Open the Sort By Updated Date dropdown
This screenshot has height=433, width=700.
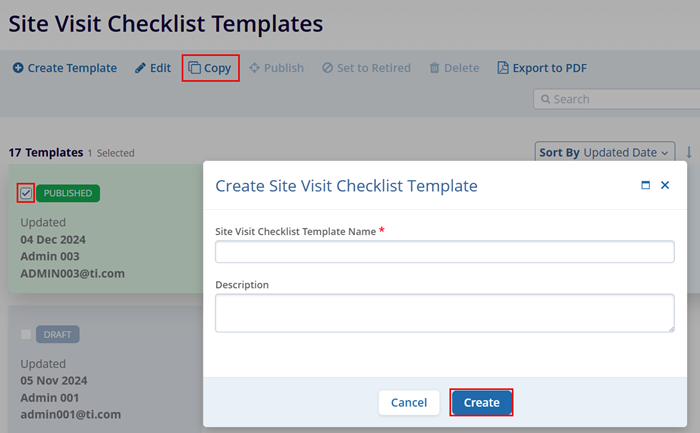(605, 152)
